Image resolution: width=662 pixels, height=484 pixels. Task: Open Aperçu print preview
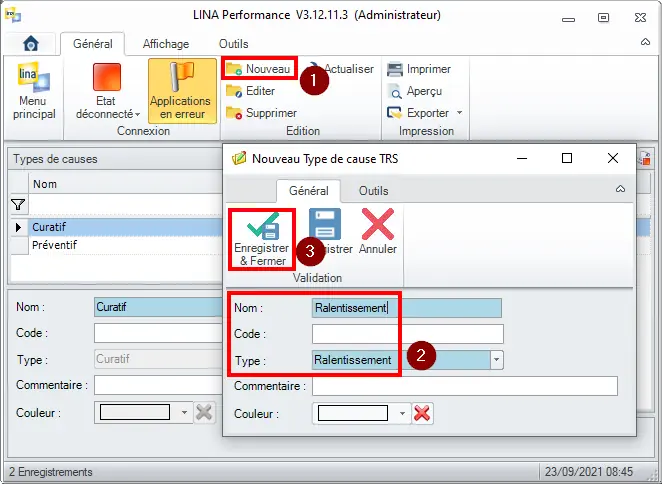pyautogui.click(x=415, y=91)
